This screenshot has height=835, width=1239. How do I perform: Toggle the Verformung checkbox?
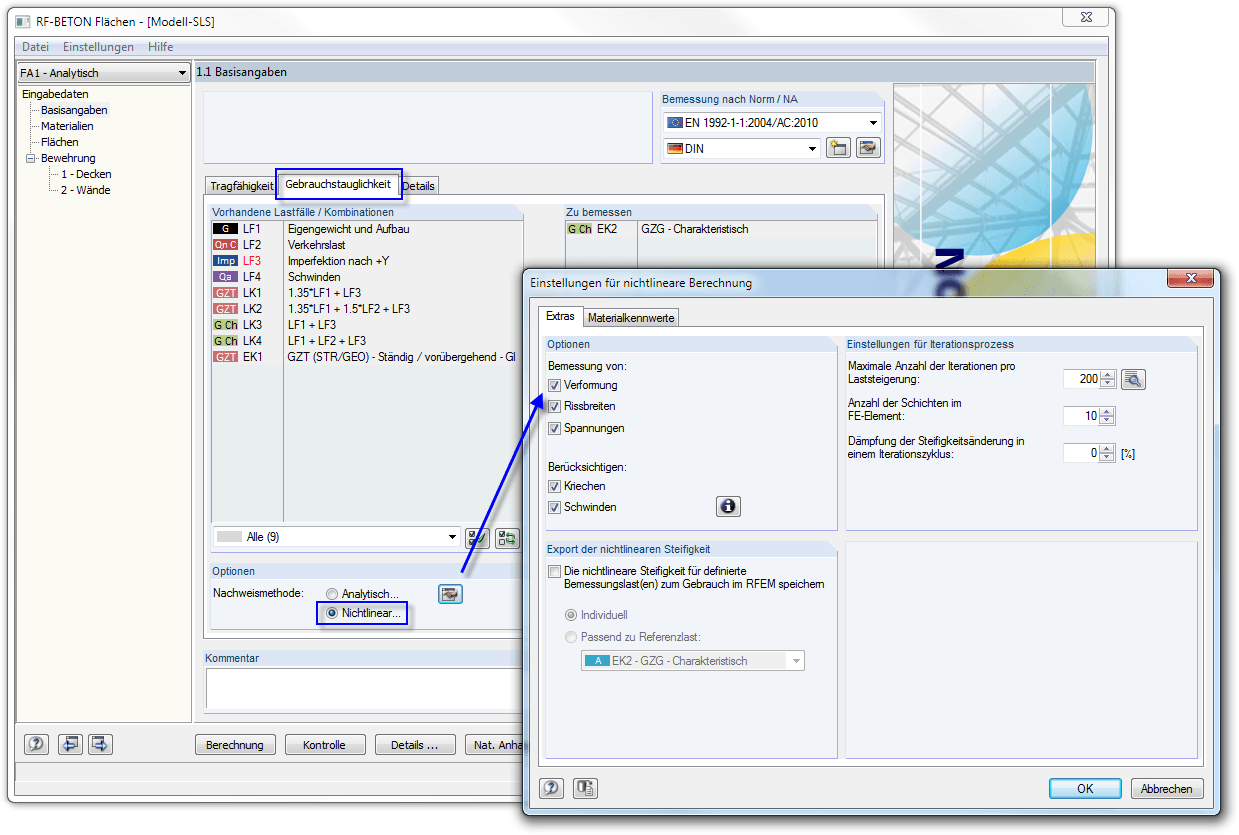tap(554, 385)
